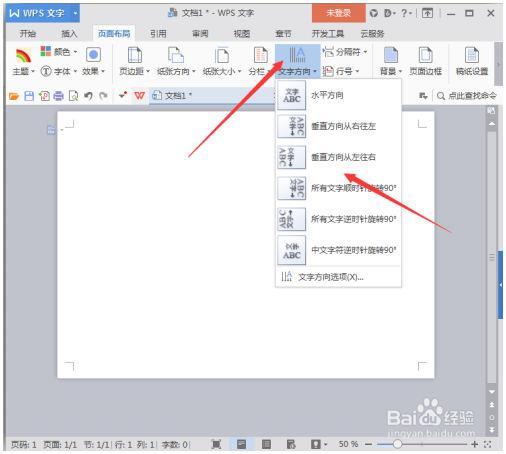Click the 页面边框 page border icon
Image resolution: width=506 pixels, height=454 pixels.
pos(425,55)
